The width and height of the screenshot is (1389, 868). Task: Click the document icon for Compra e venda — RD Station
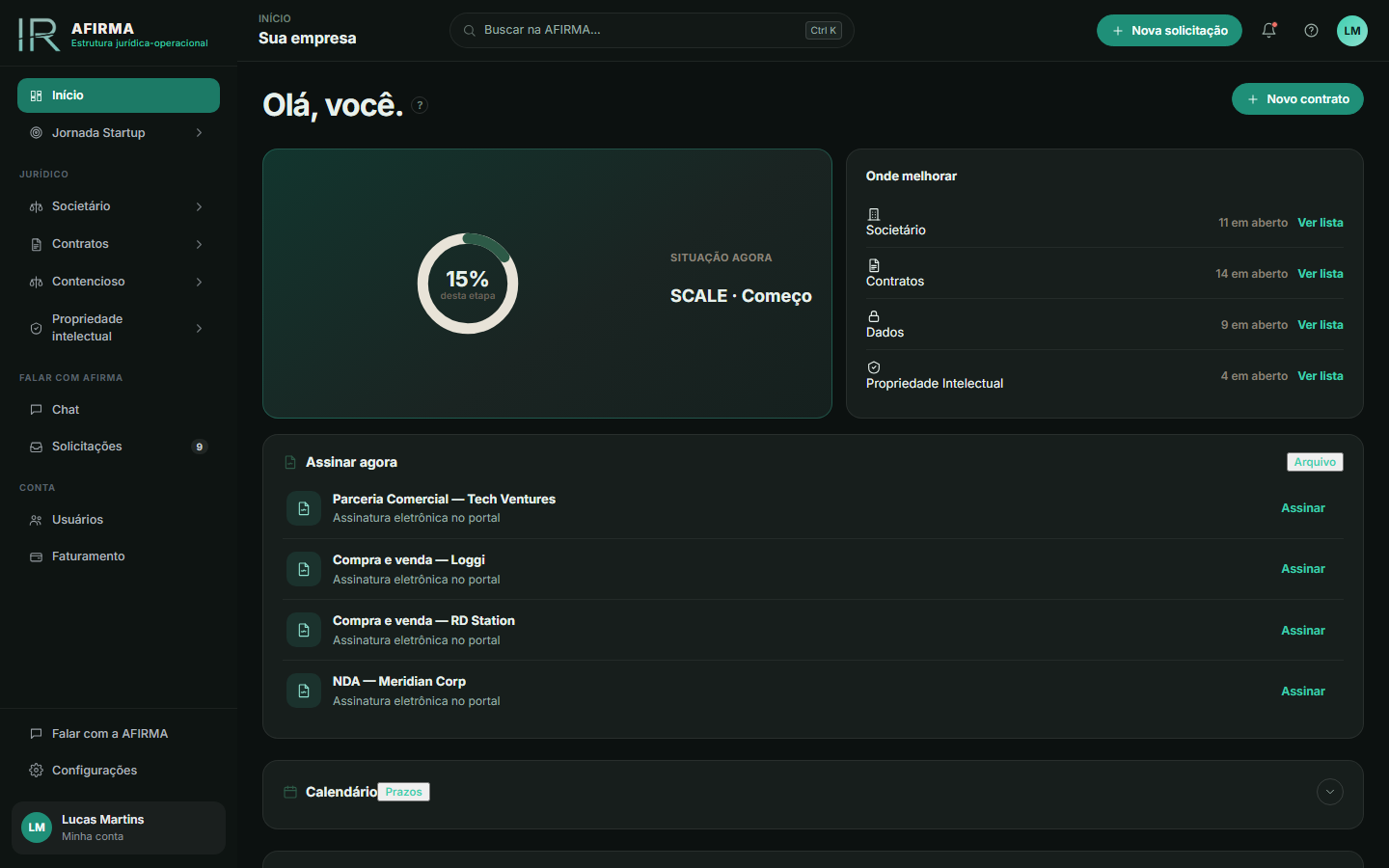point(304,630)
